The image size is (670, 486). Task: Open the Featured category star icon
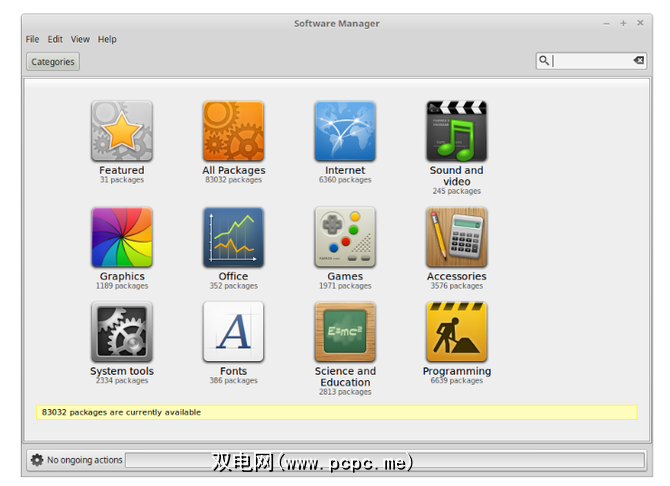(122, 131)
